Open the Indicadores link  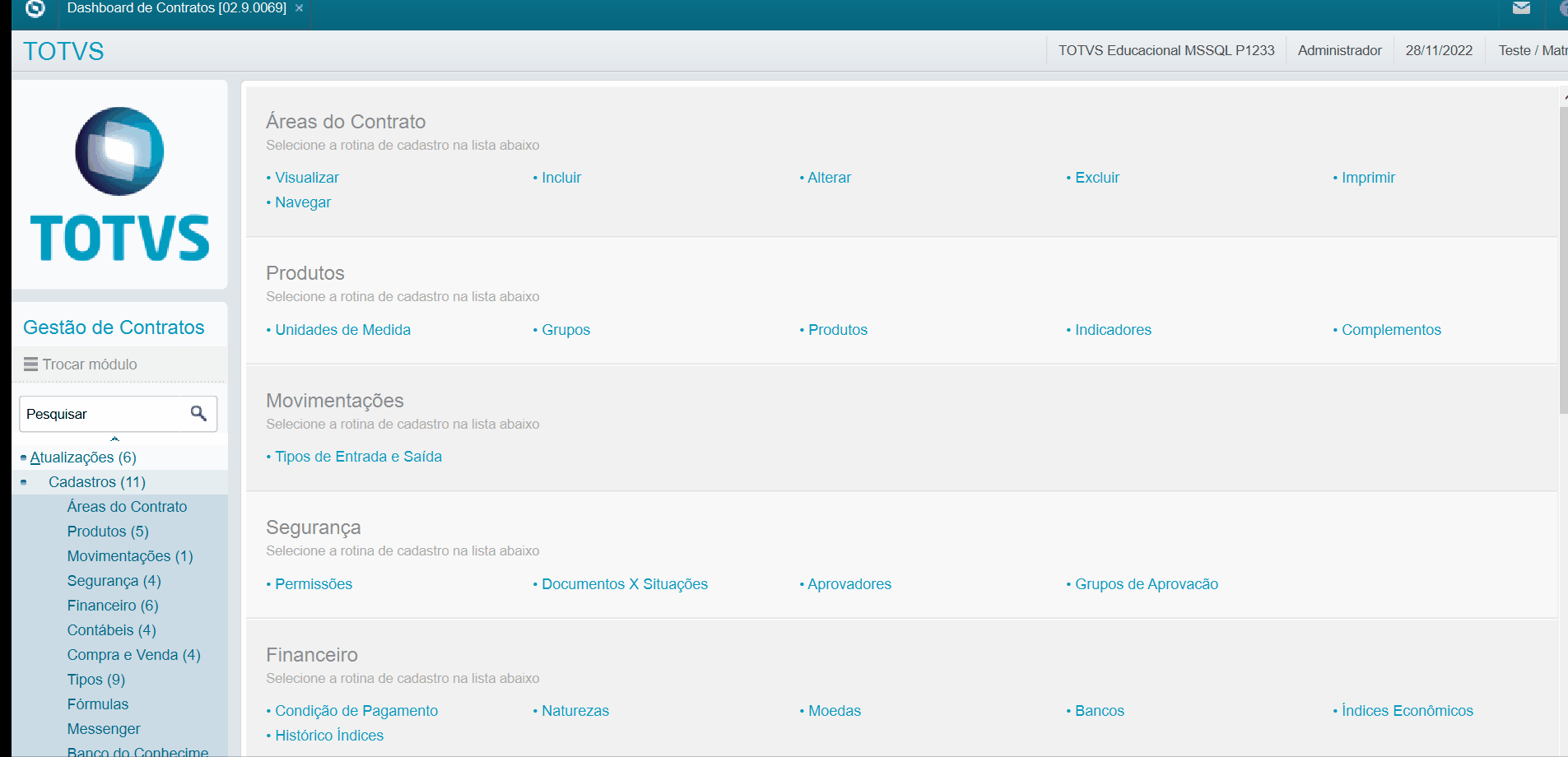[1113, 330]
